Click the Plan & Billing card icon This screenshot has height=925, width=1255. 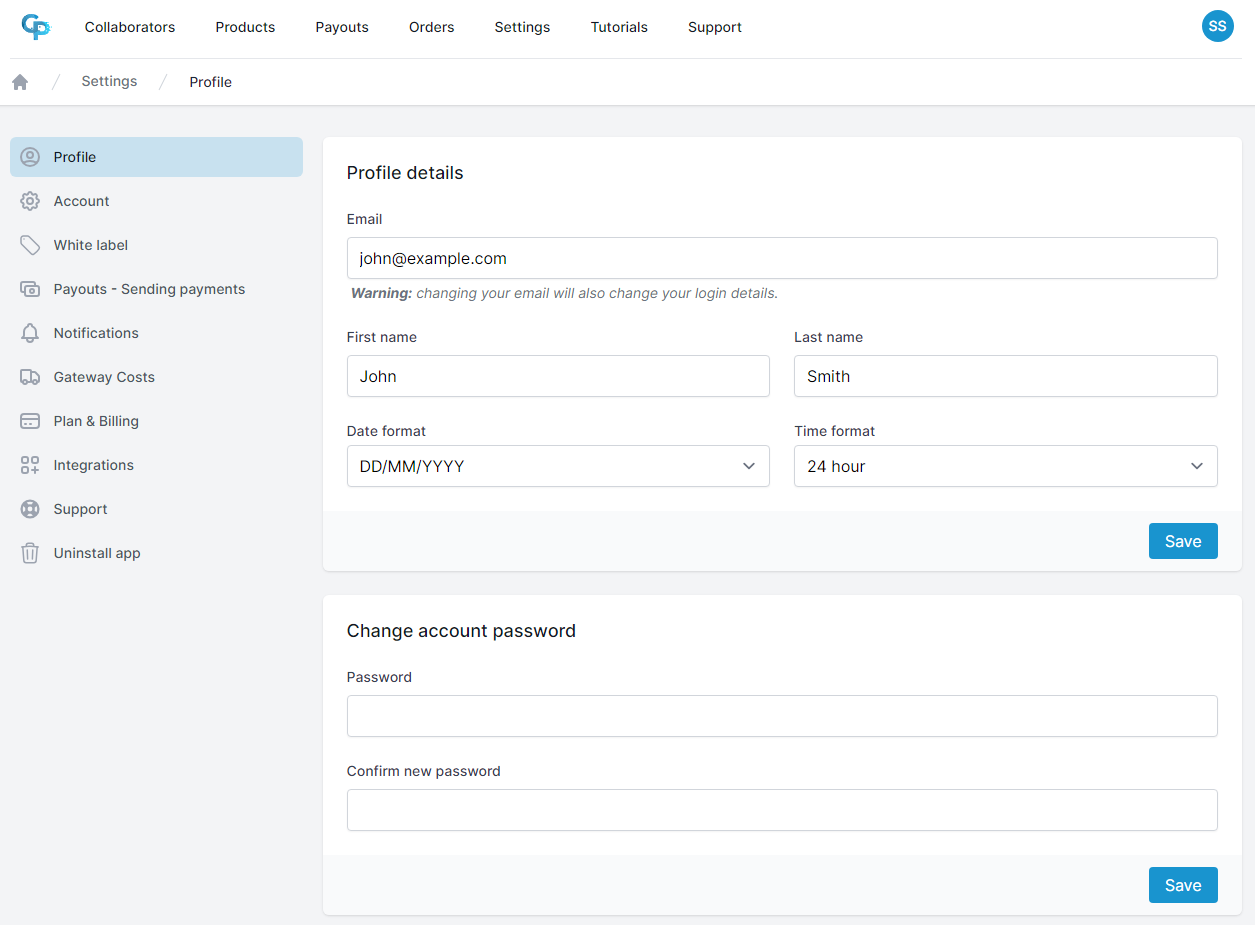tap(31, 421)
